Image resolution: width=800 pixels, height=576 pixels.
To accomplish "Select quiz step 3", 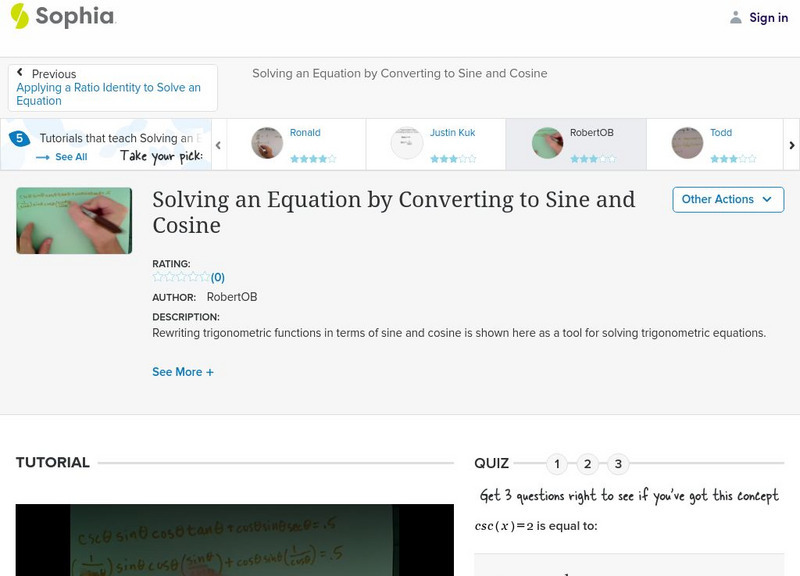I will pos(618,463).
